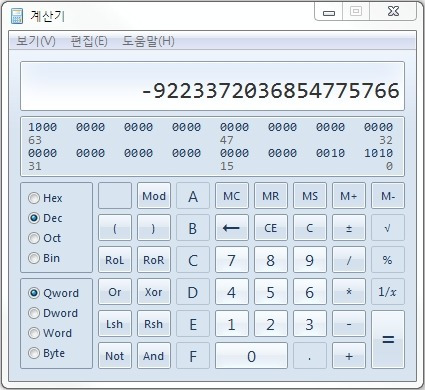Click the hex digit E button
The width and height of the screenshot is (425, 390).
pyautogui.click(x=193, y=324)
